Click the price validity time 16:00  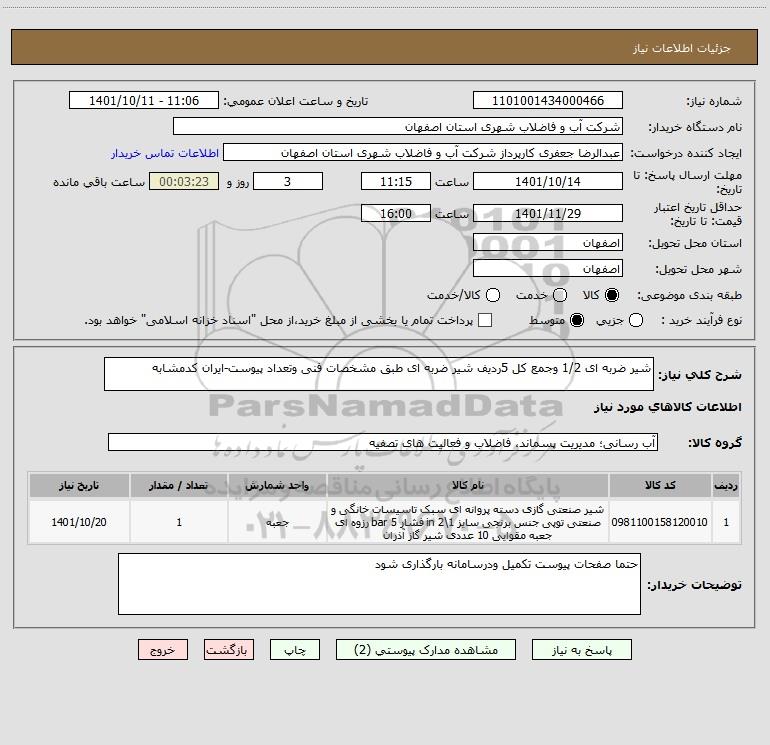[x=396, y=213]
